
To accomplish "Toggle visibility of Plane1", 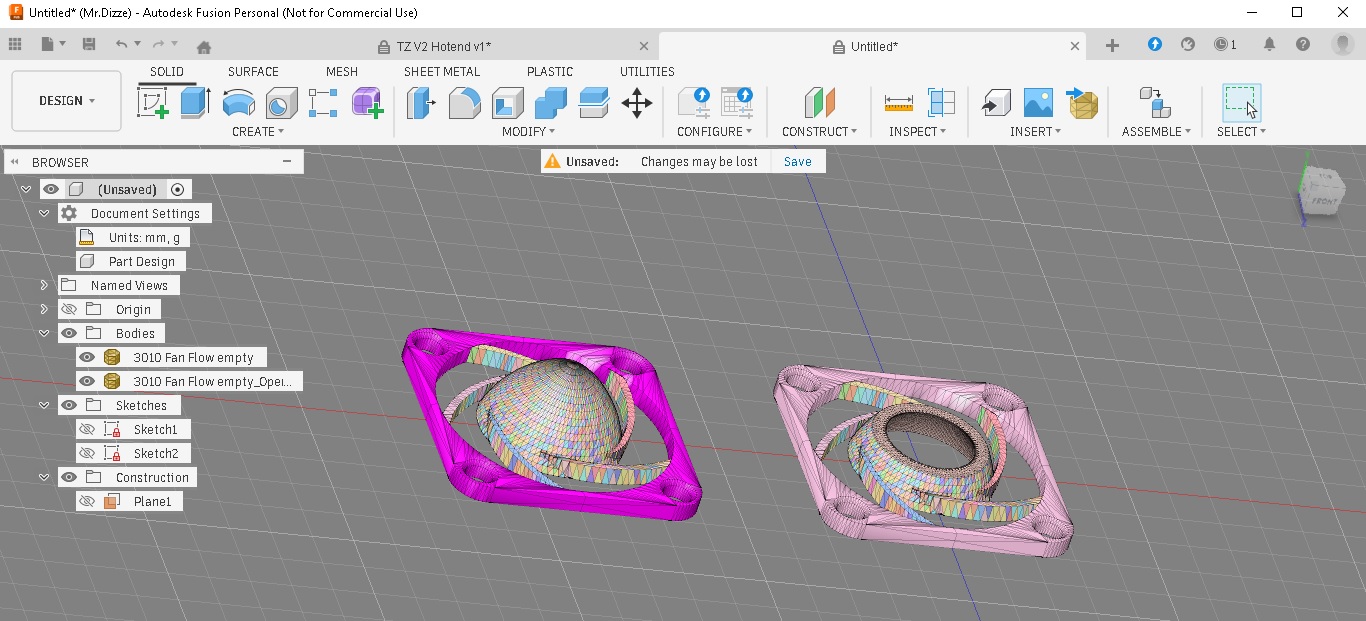I will tap(87, 501).
